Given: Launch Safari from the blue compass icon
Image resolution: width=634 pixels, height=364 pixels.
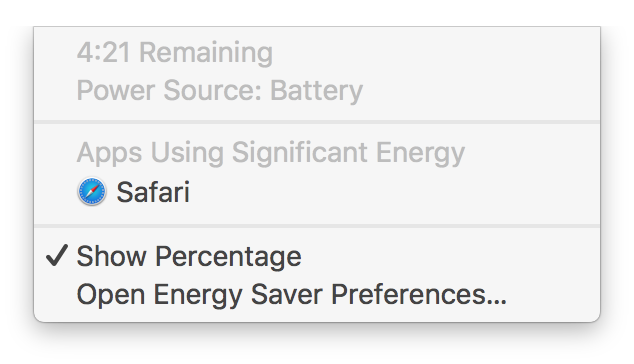Looking at the screenshot, I should click(92, 191).
